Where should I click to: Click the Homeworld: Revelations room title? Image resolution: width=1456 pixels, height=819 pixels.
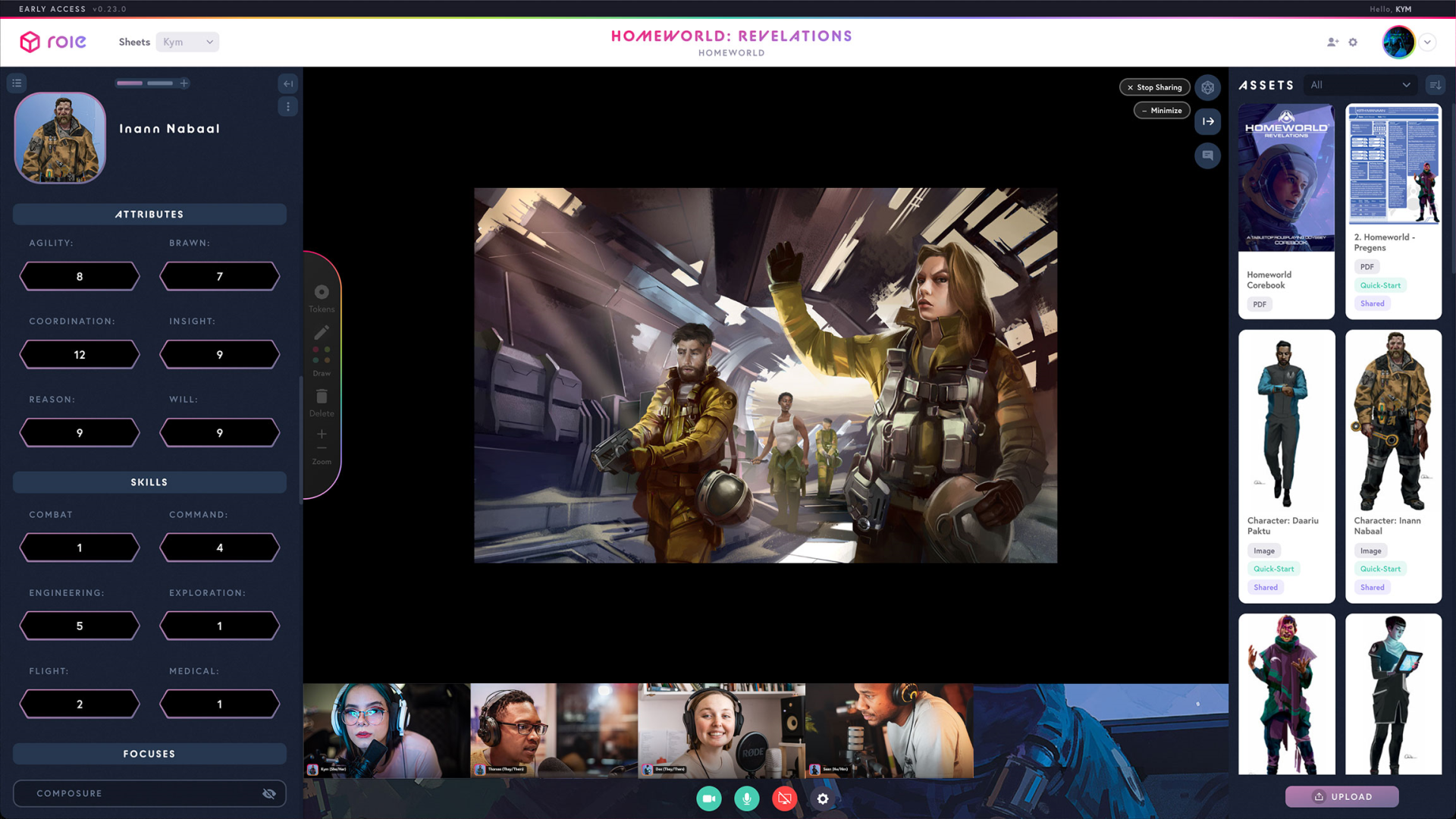[x=732, y=36]
